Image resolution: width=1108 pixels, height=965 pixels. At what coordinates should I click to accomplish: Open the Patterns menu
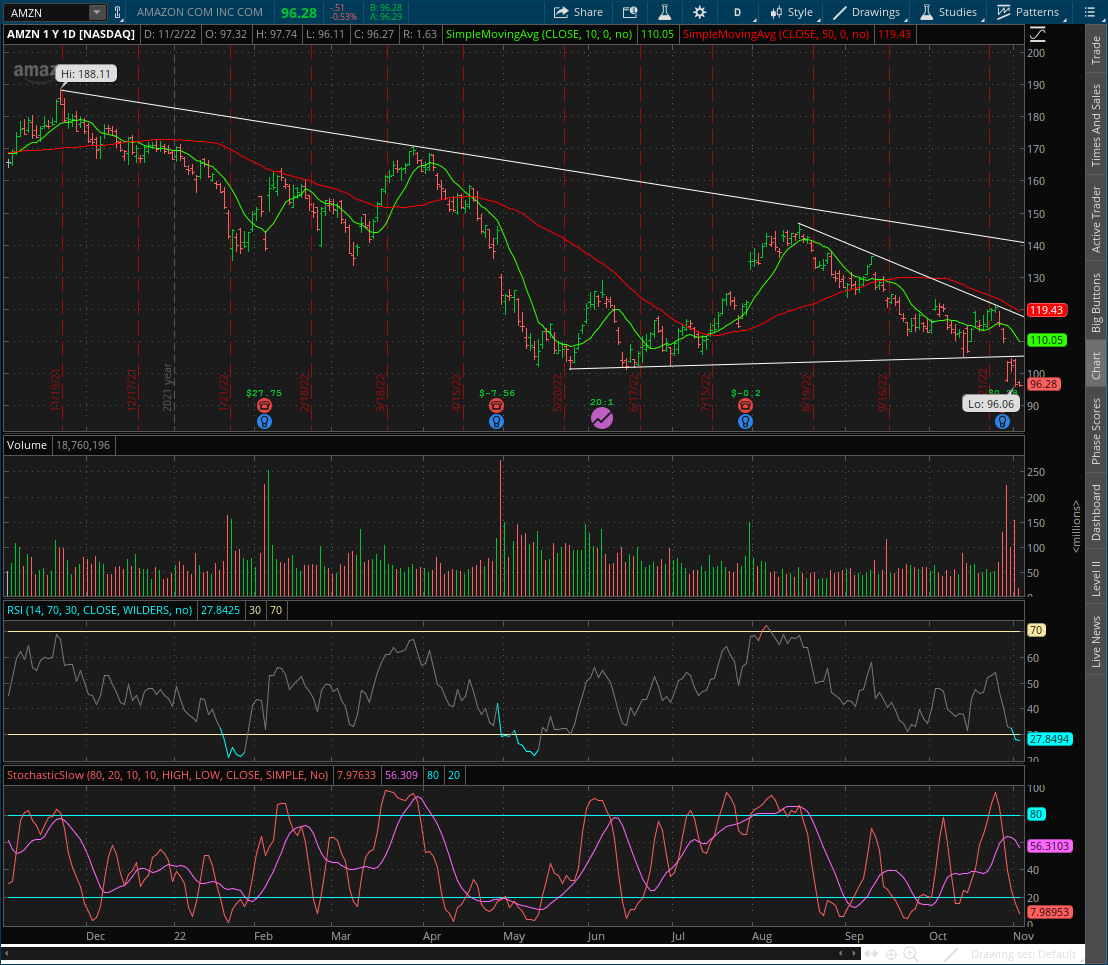(x=1029, y=12)
